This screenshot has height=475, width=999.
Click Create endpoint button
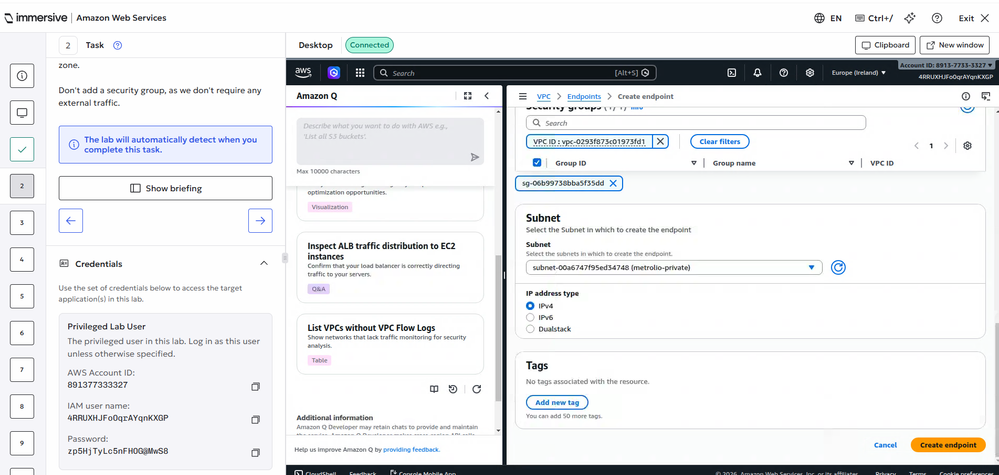coord(947,445)
